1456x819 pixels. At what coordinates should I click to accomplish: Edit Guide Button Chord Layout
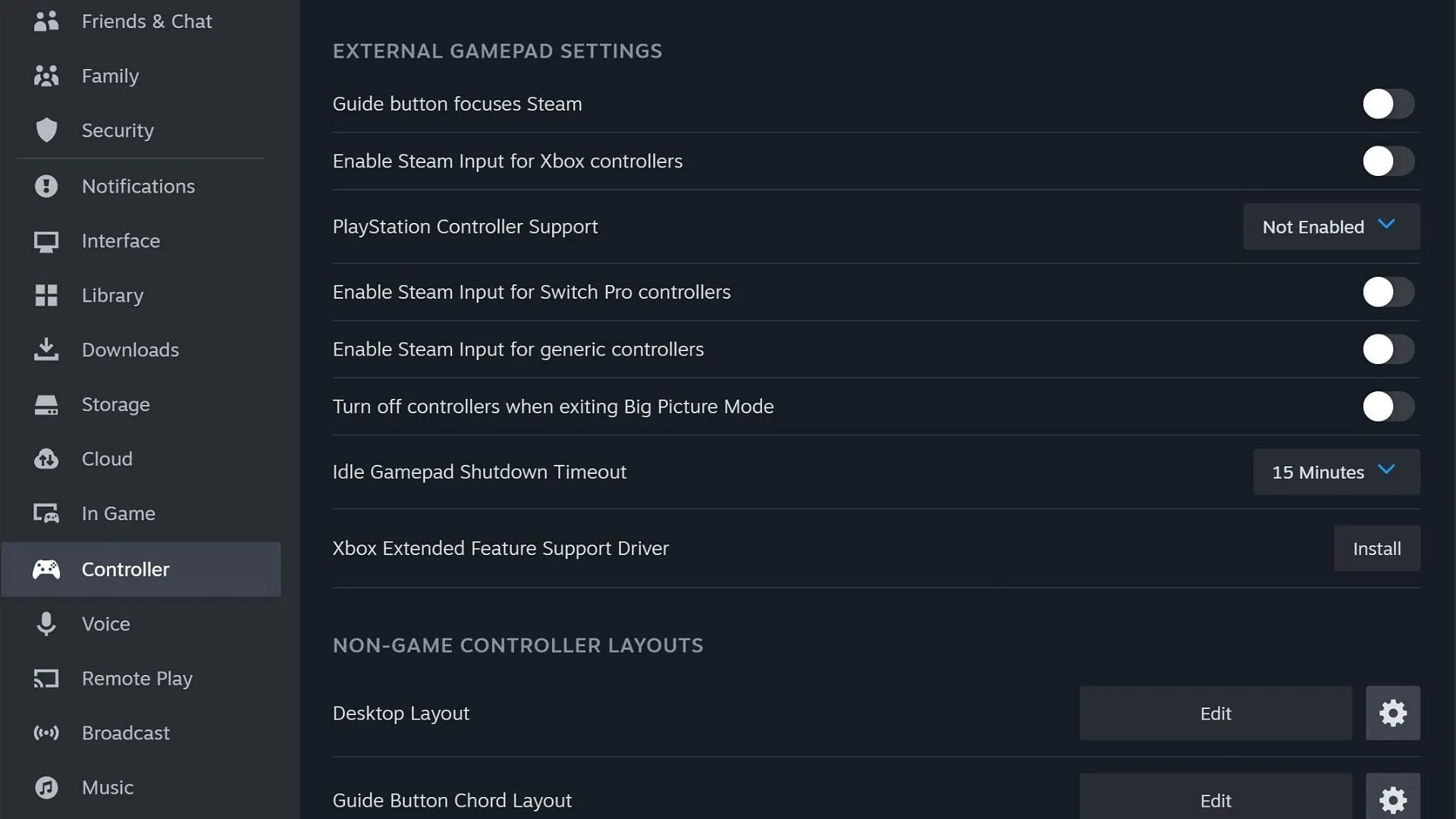pyautogui.click(x=1215, y=800)
